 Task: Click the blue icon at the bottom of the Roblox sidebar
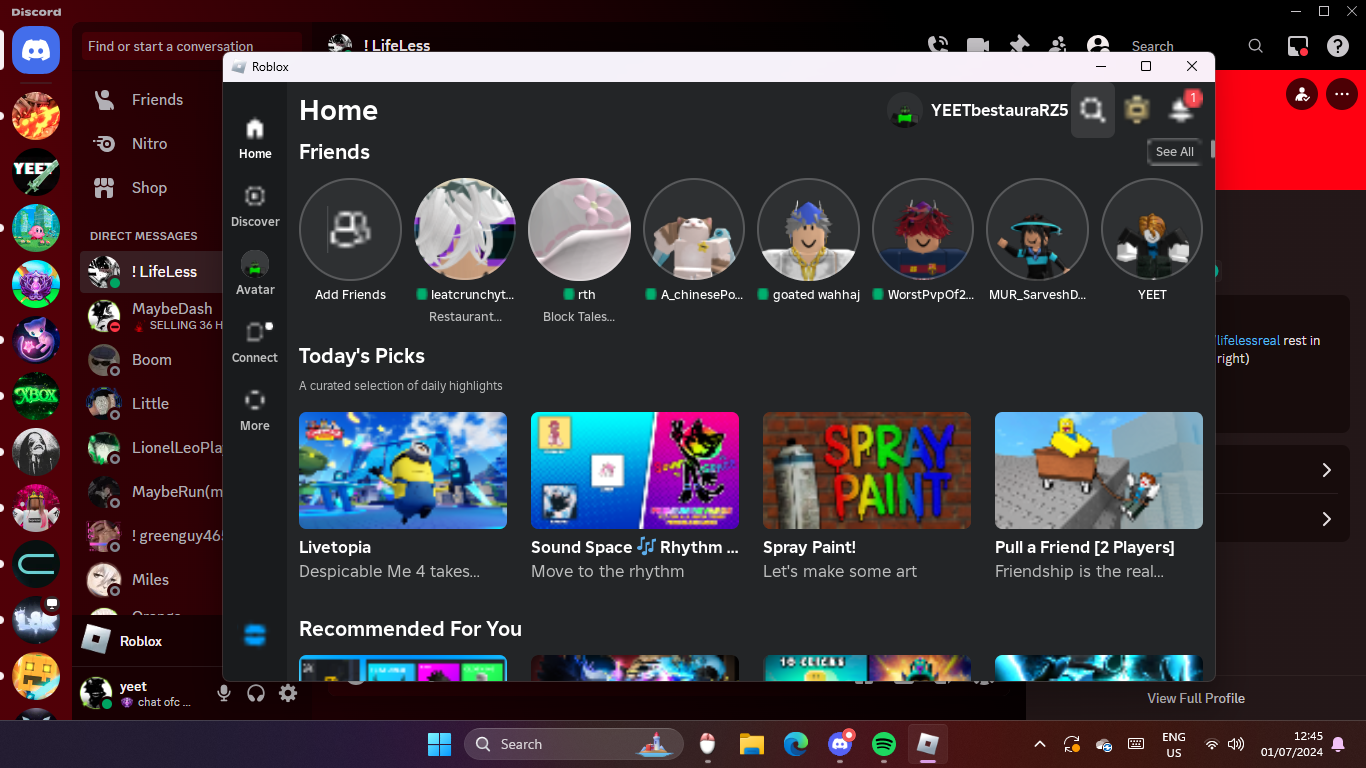255,634
